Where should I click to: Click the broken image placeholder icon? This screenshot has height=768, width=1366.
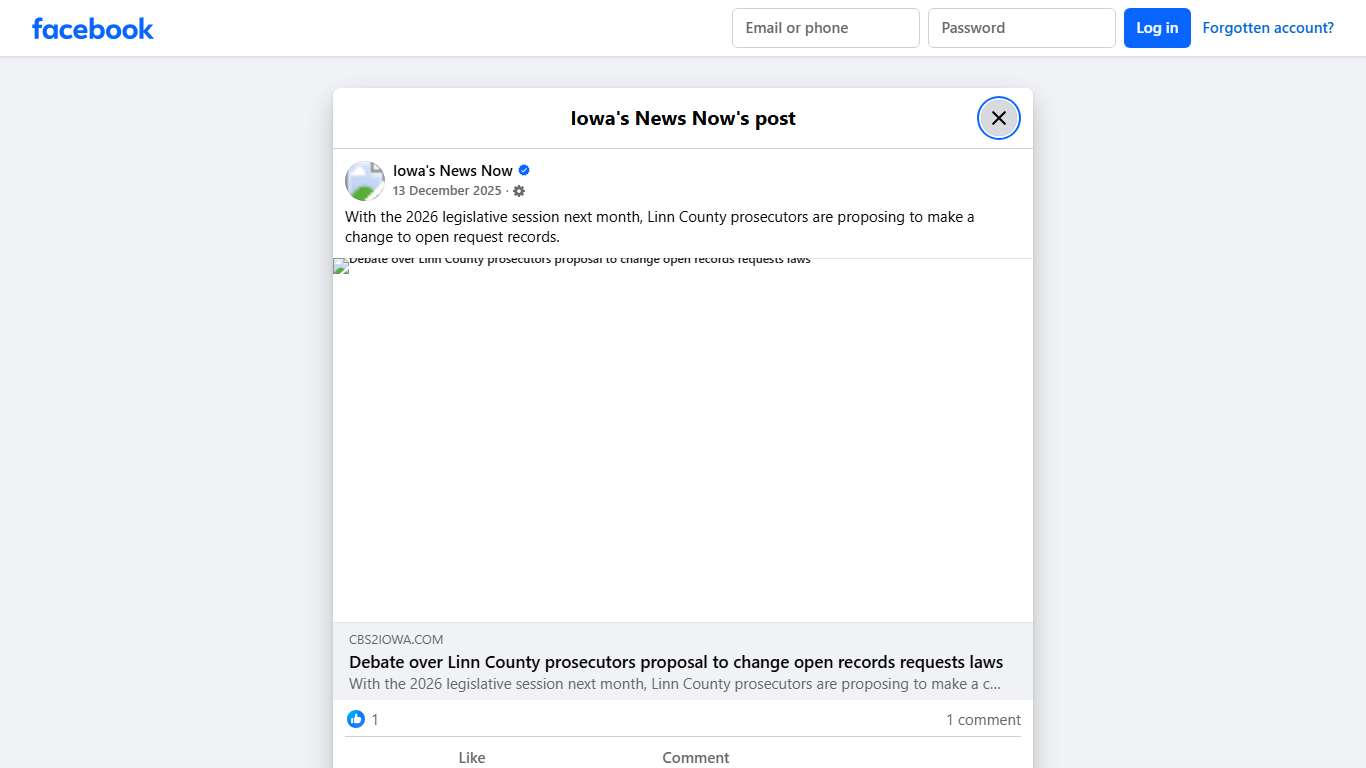coord(339,265)
